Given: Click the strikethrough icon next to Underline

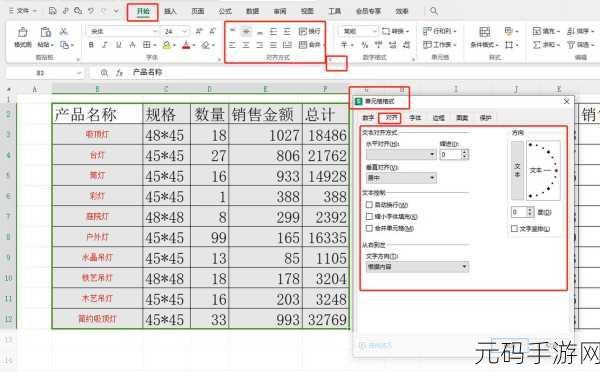Looking at the screenshot, I should [132, 45].
